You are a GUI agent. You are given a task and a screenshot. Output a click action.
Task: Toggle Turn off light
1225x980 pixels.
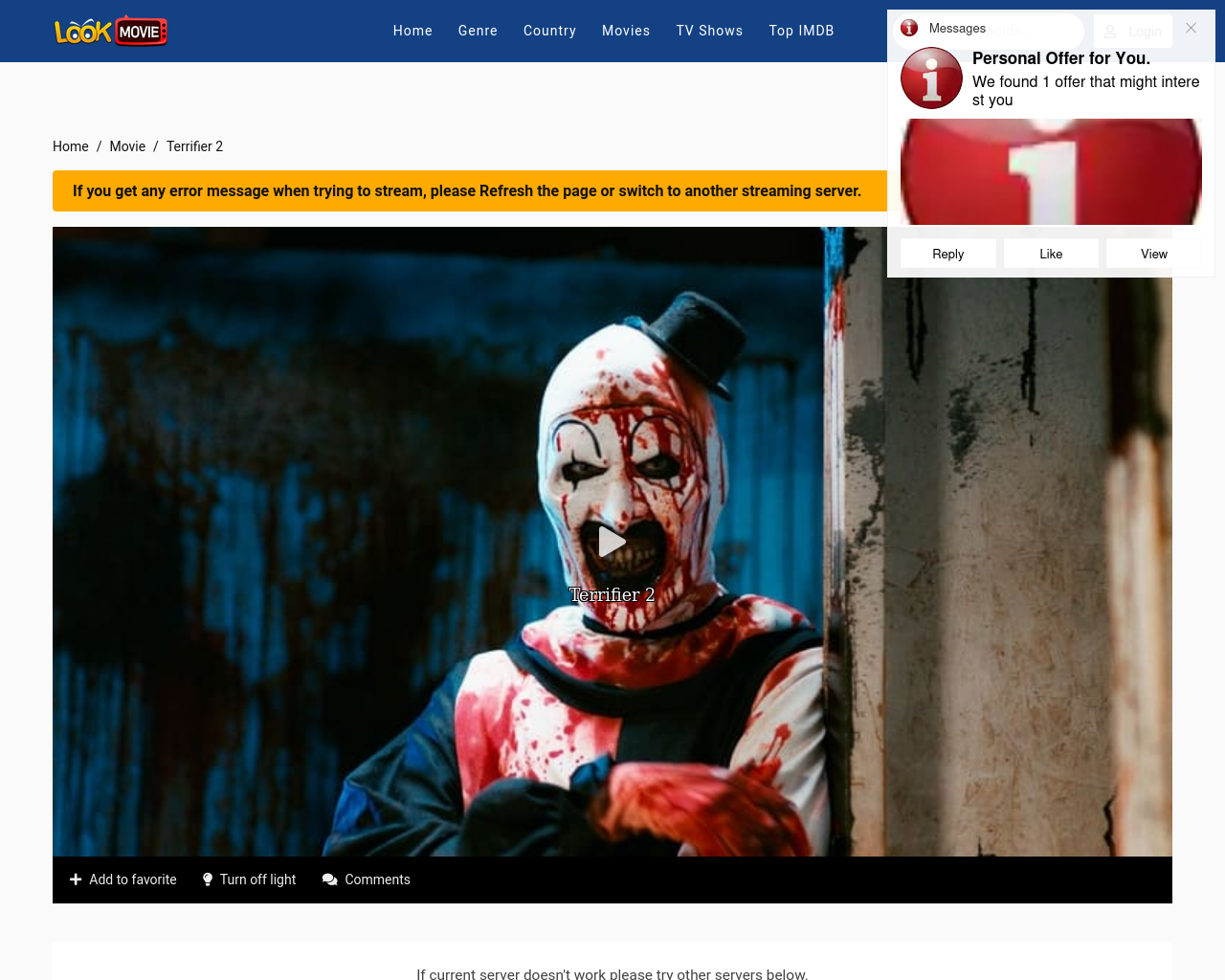tap(249, 880)
